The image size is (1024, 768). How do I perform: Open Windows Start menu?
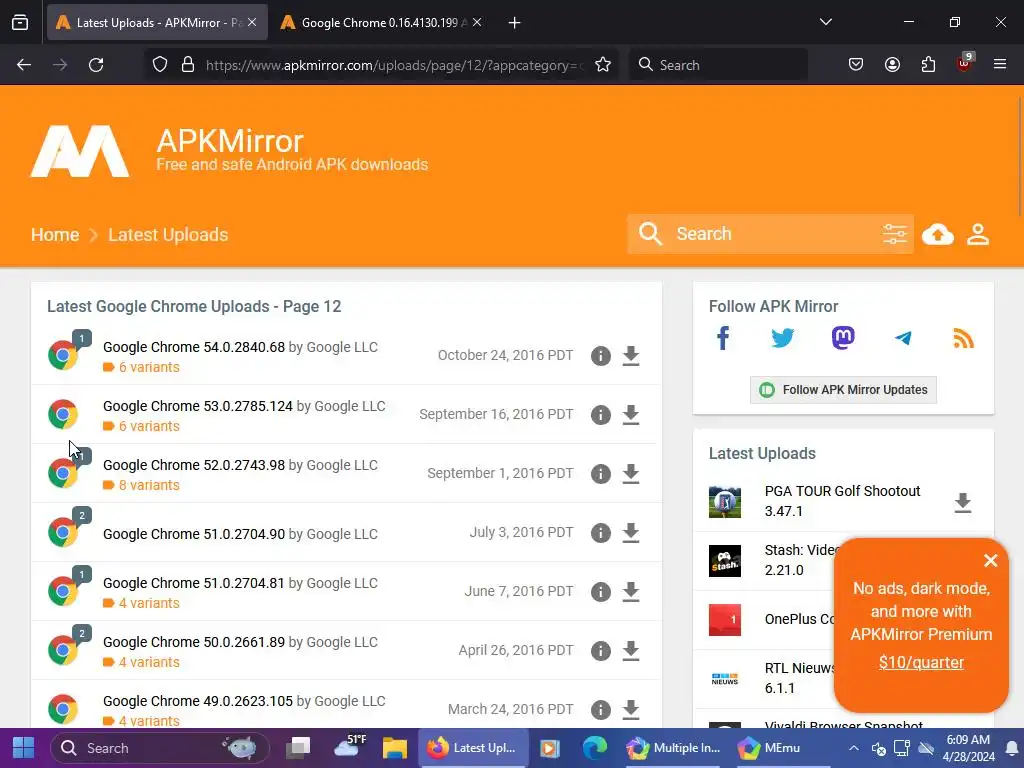[24, 748]
